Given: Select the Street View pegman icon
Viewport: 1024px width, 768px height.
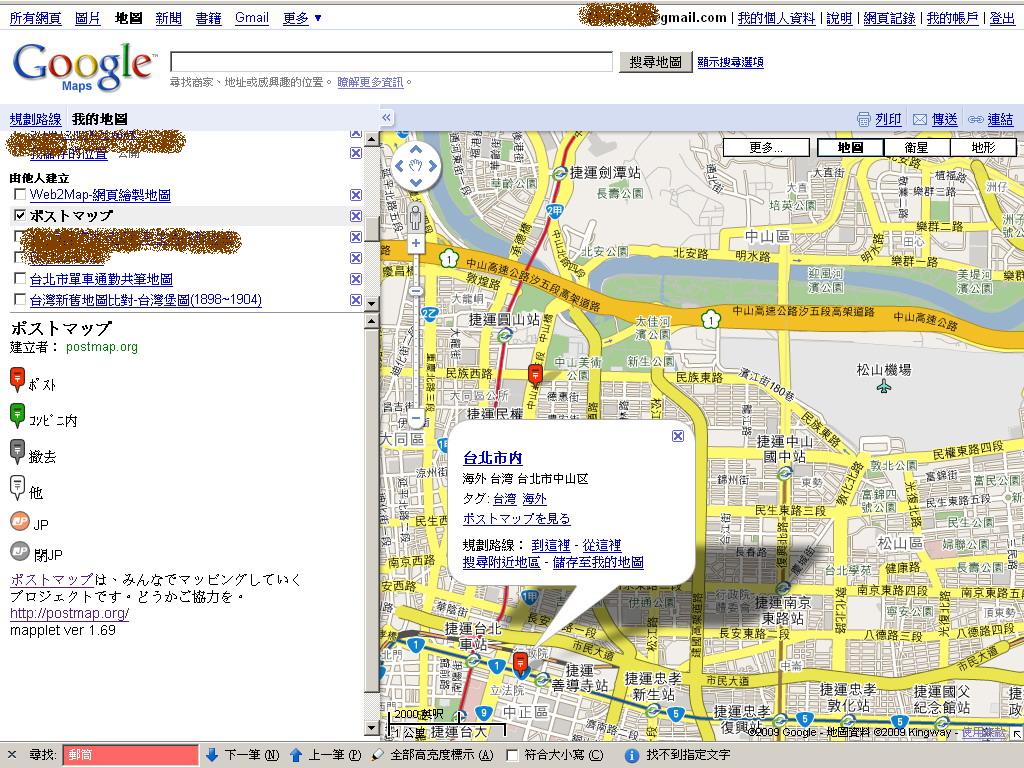Looking at the screenshot, I should (x=416, y=216).
